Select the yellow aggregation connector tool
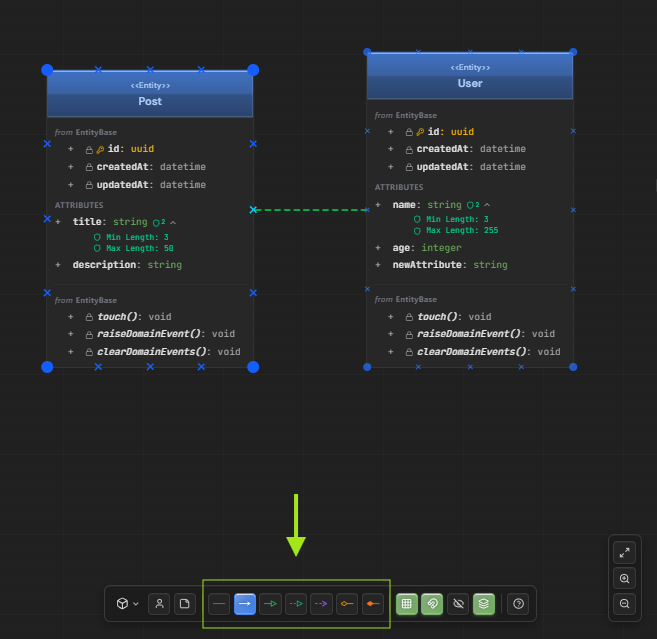 [x=347, y=604]
